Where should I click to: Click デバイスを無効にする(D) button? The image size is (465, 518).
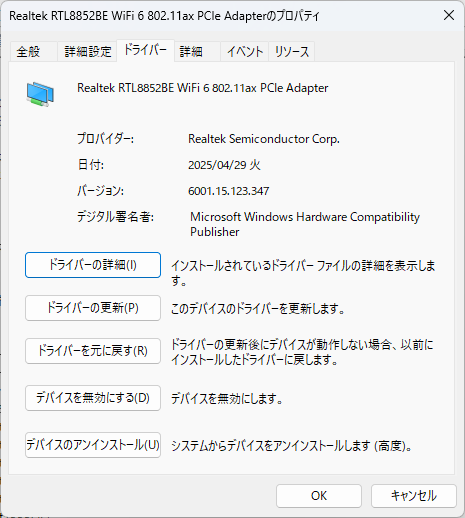pyautogui.click(x=93, y=398)
